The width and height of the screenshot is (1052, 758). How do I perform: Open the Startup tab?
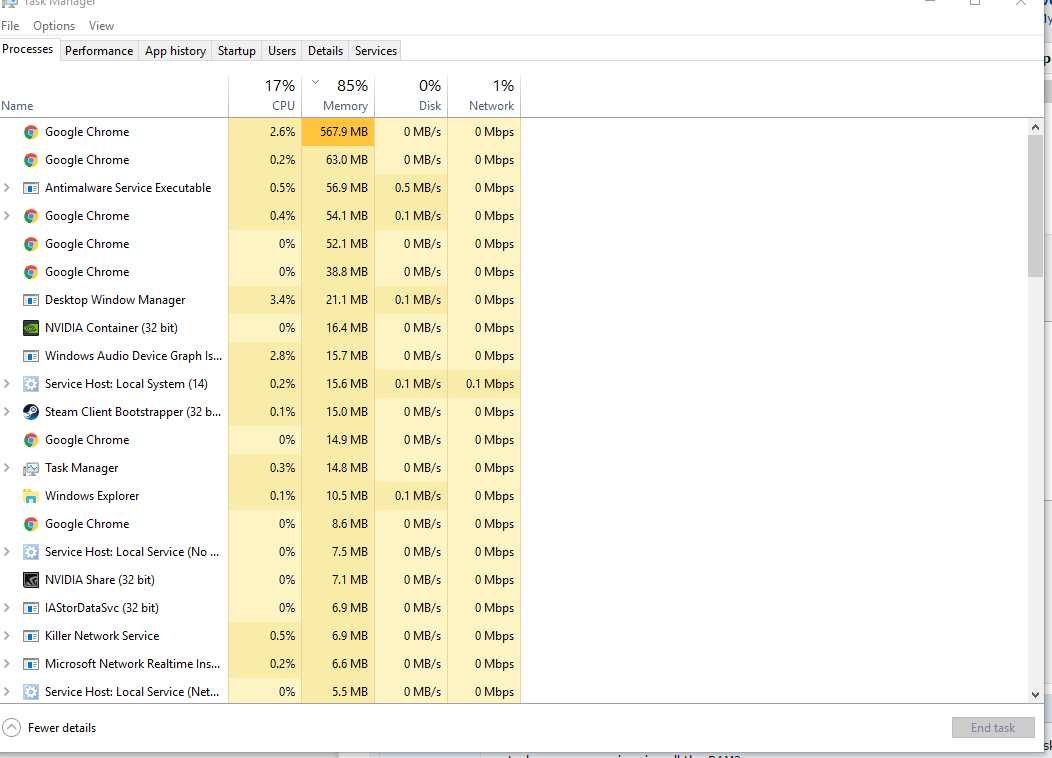(237, 51)
